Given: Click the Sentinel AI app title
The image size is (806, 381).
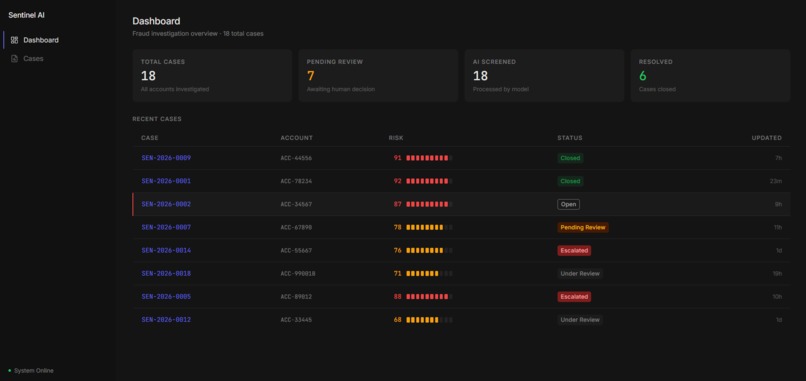Looking at the screenshot, I should (x=26, y=15).
